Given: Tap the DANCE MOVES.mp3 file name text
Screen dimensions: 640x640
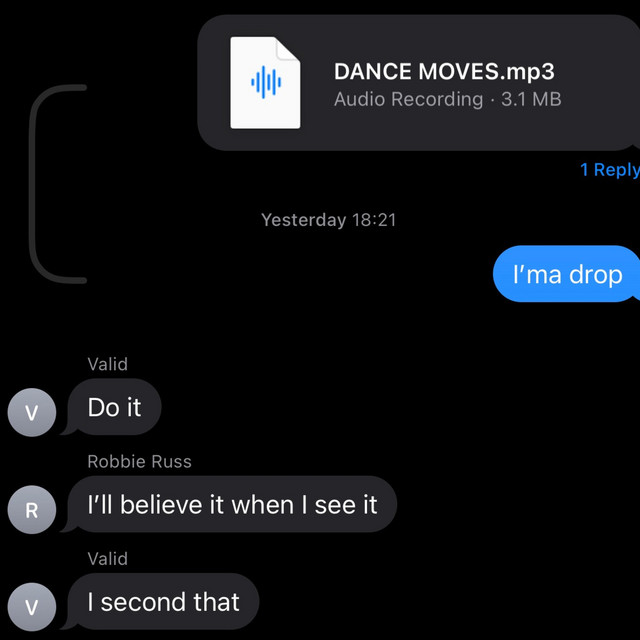Looking at the screenshot, I should click(444, 71).
